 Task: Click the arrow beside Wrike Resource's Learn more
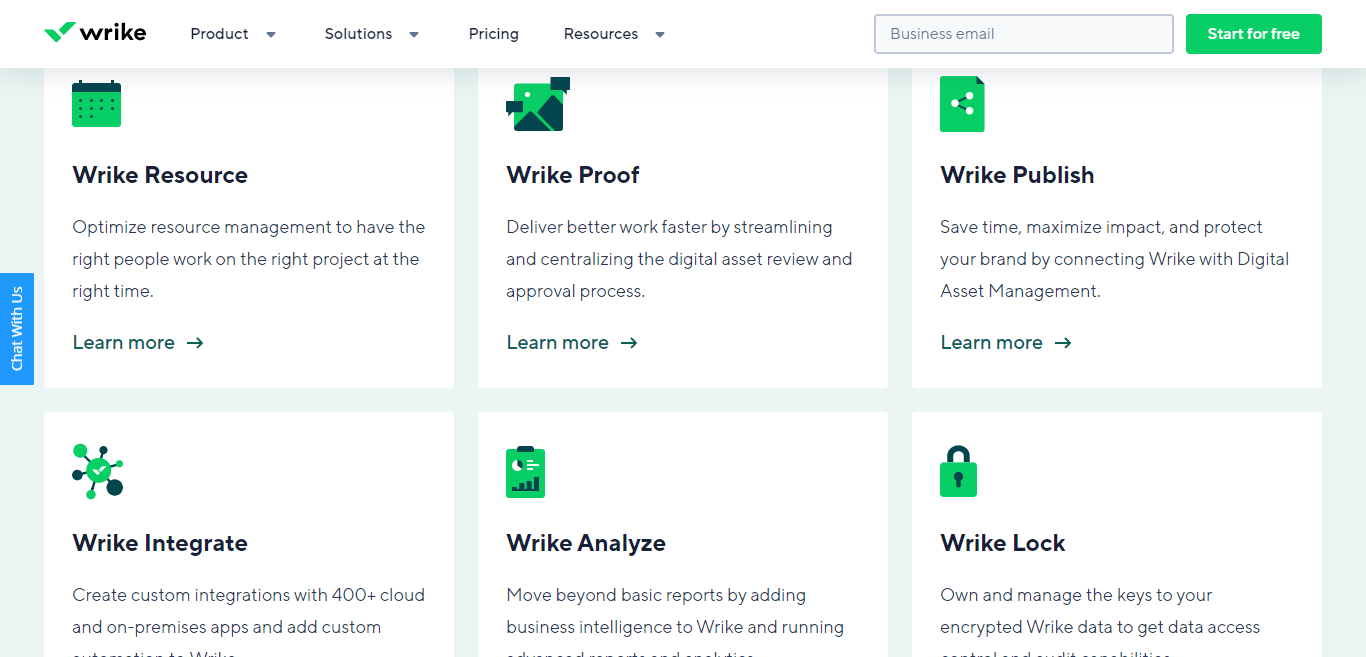(x=195, y=343)
